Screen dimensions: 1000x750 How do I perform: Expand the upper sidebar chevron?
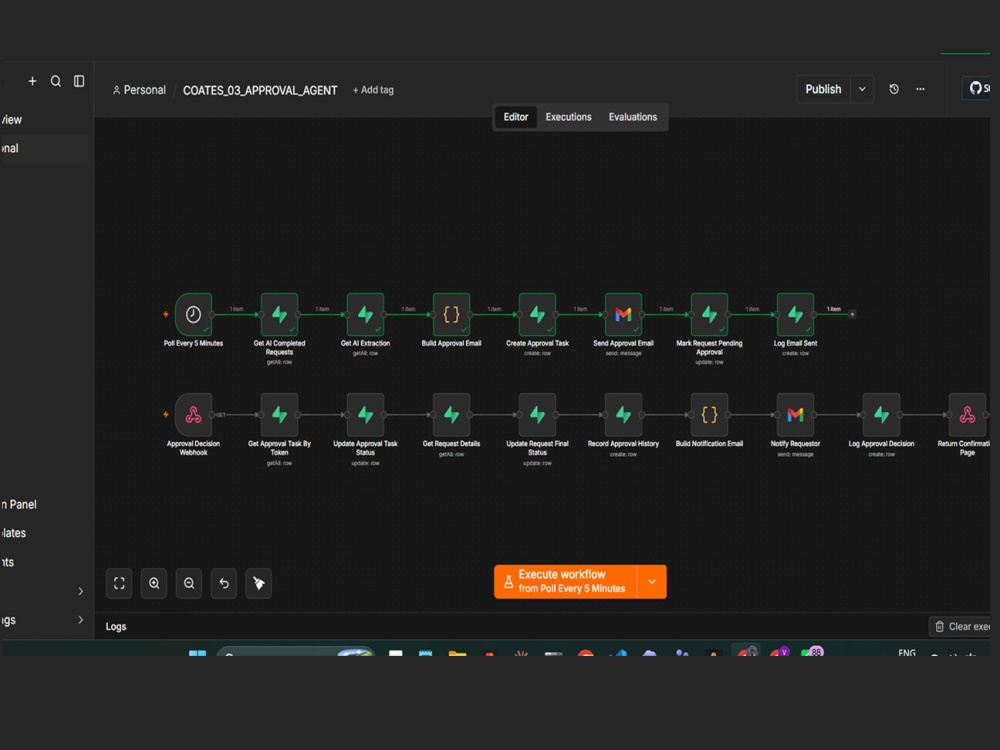pyautogui.click(x=80, y=591)
